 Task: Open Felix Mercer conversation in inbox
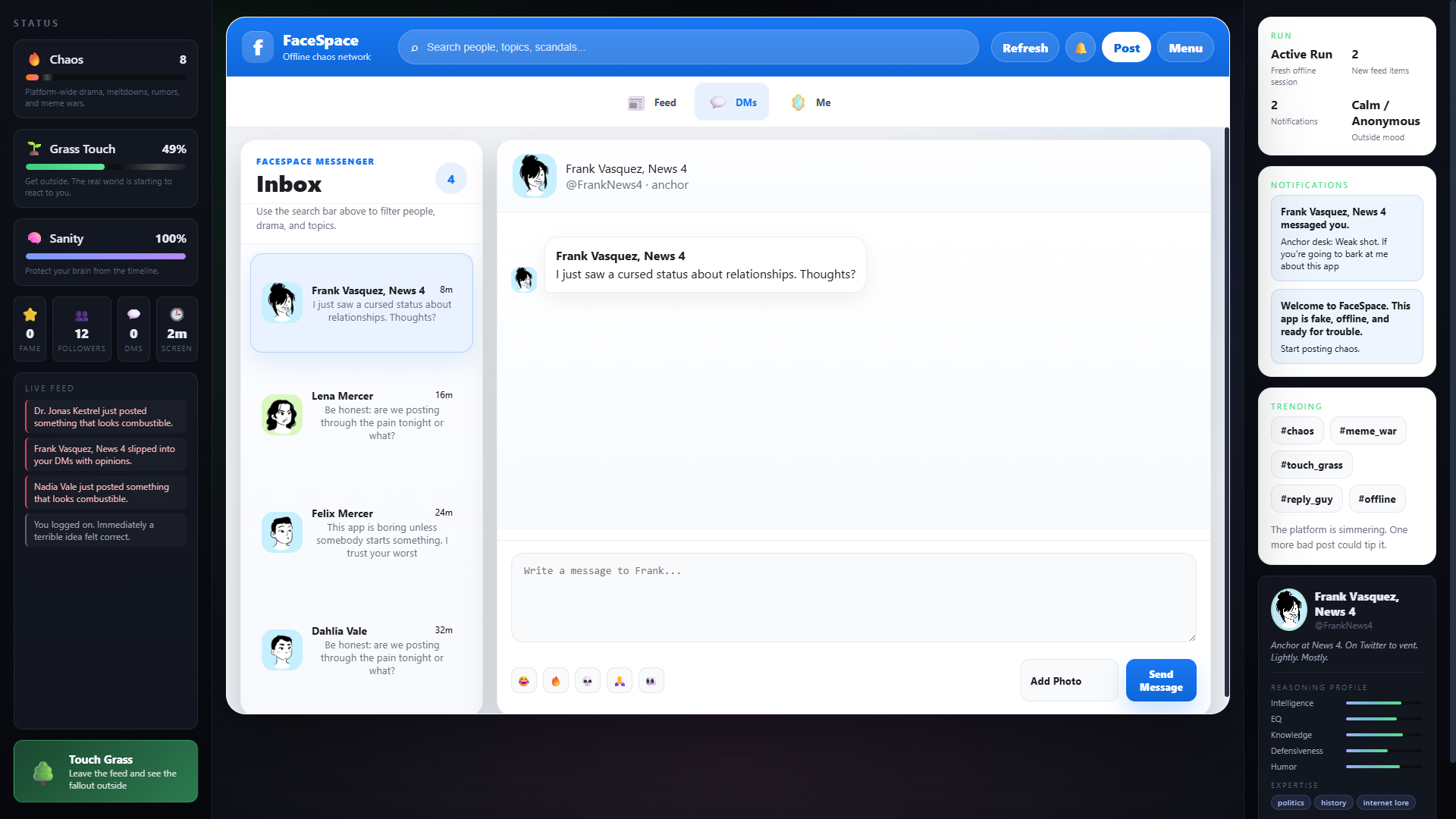[x=362, y=532]
